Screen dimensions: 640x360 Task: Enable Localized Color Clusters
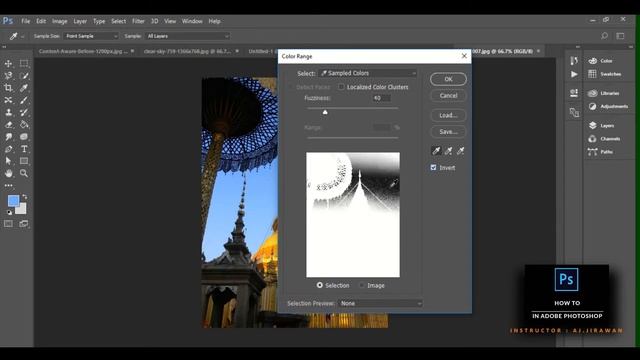[x=341, y=87]
